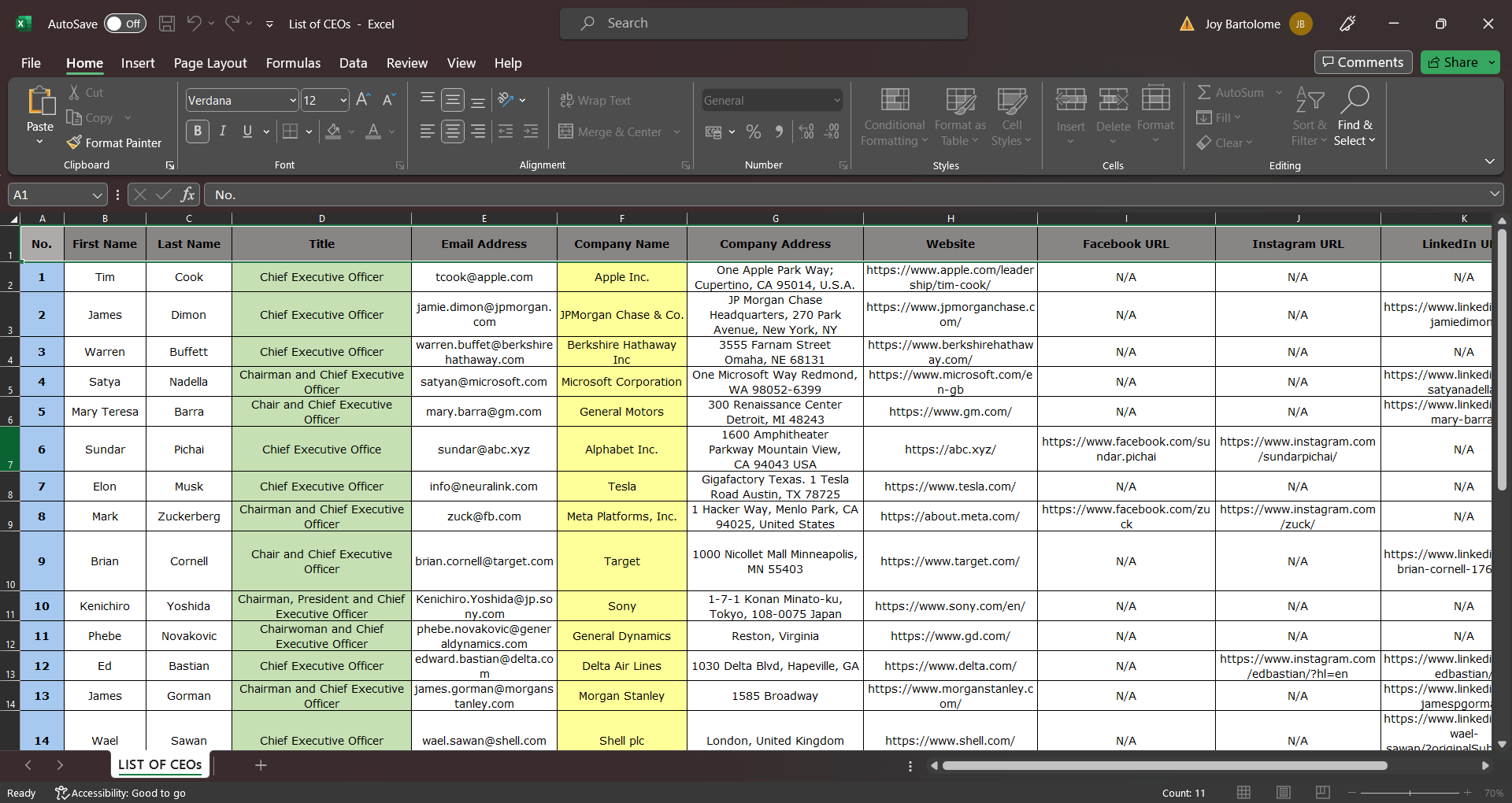Click the Fill Color bucket swatch
This screenshot has height=803, width=1512.
(x=334, y=131)
